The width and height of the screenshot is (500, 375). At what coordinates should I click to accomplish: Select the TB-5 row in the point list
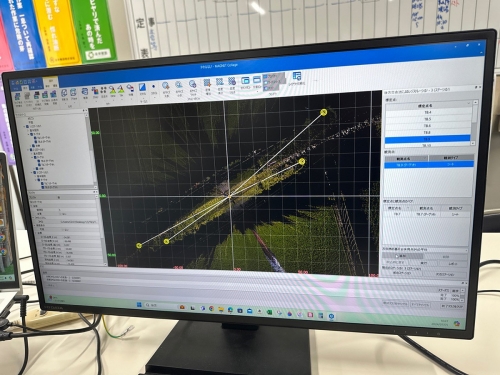point(428,119)
